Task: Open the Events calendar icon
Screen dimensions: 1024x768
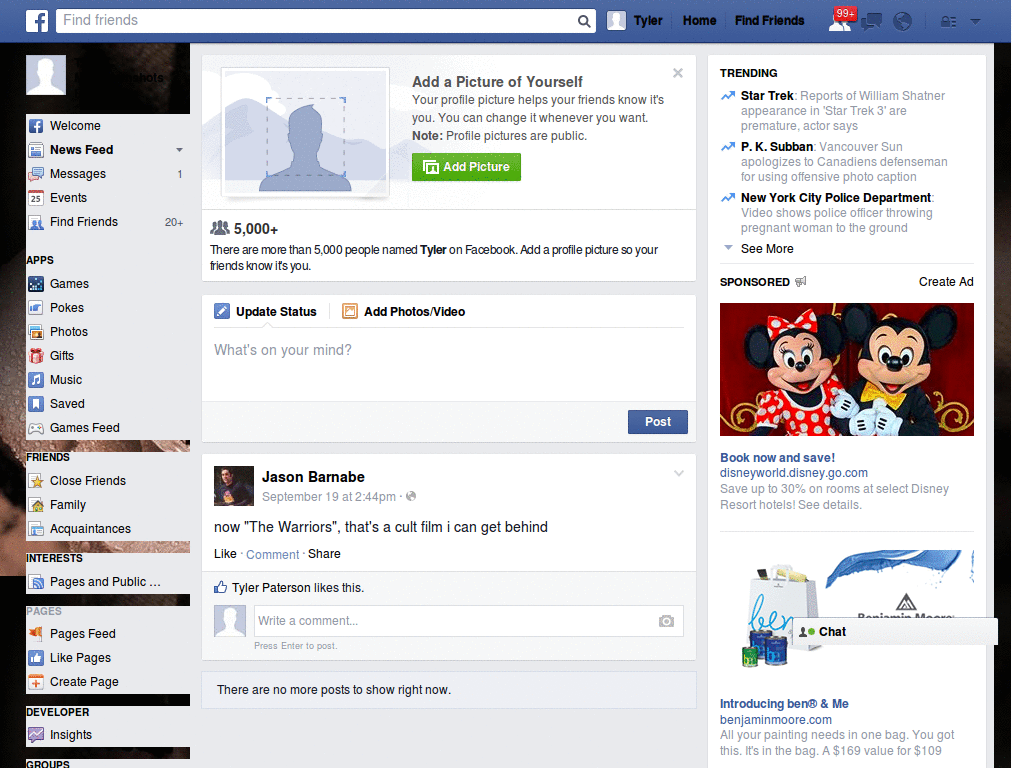Action: coord(36,198)
